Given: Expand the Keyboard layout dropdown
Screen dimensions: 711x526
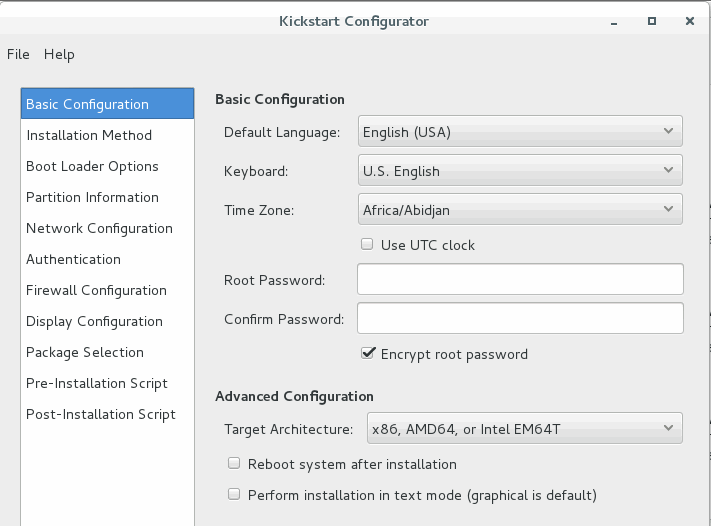Looking at the screenshot, I should [520, 170].
